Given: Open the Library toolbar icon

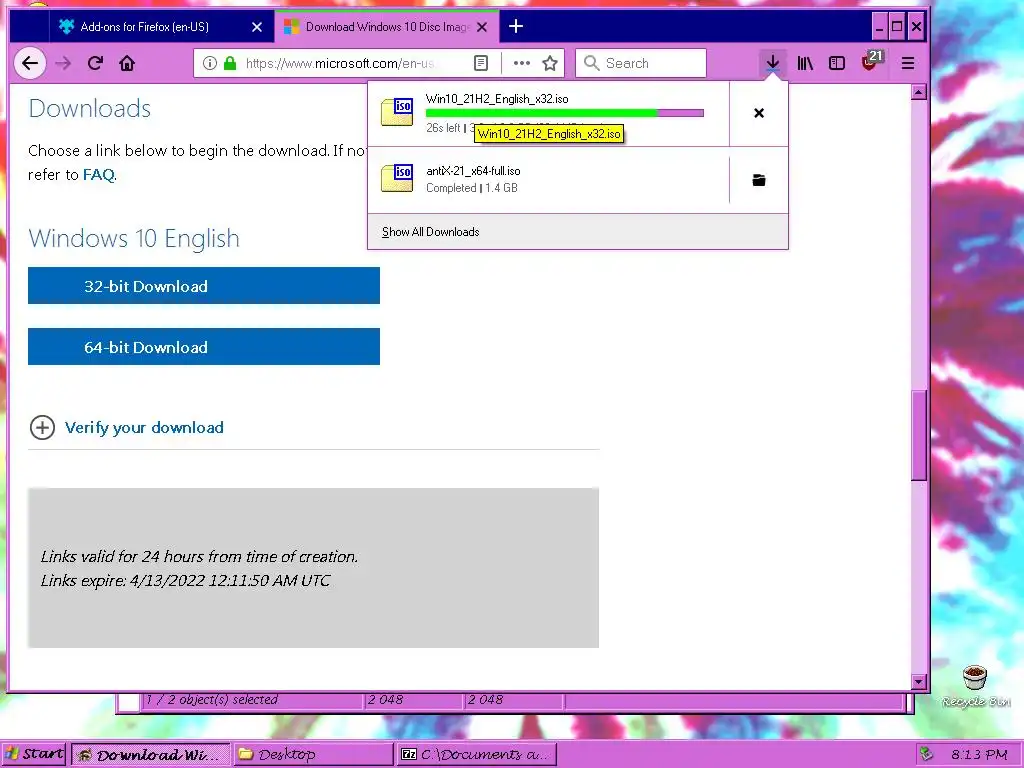Looking at the screenshot, I should [x=805, y=63].
